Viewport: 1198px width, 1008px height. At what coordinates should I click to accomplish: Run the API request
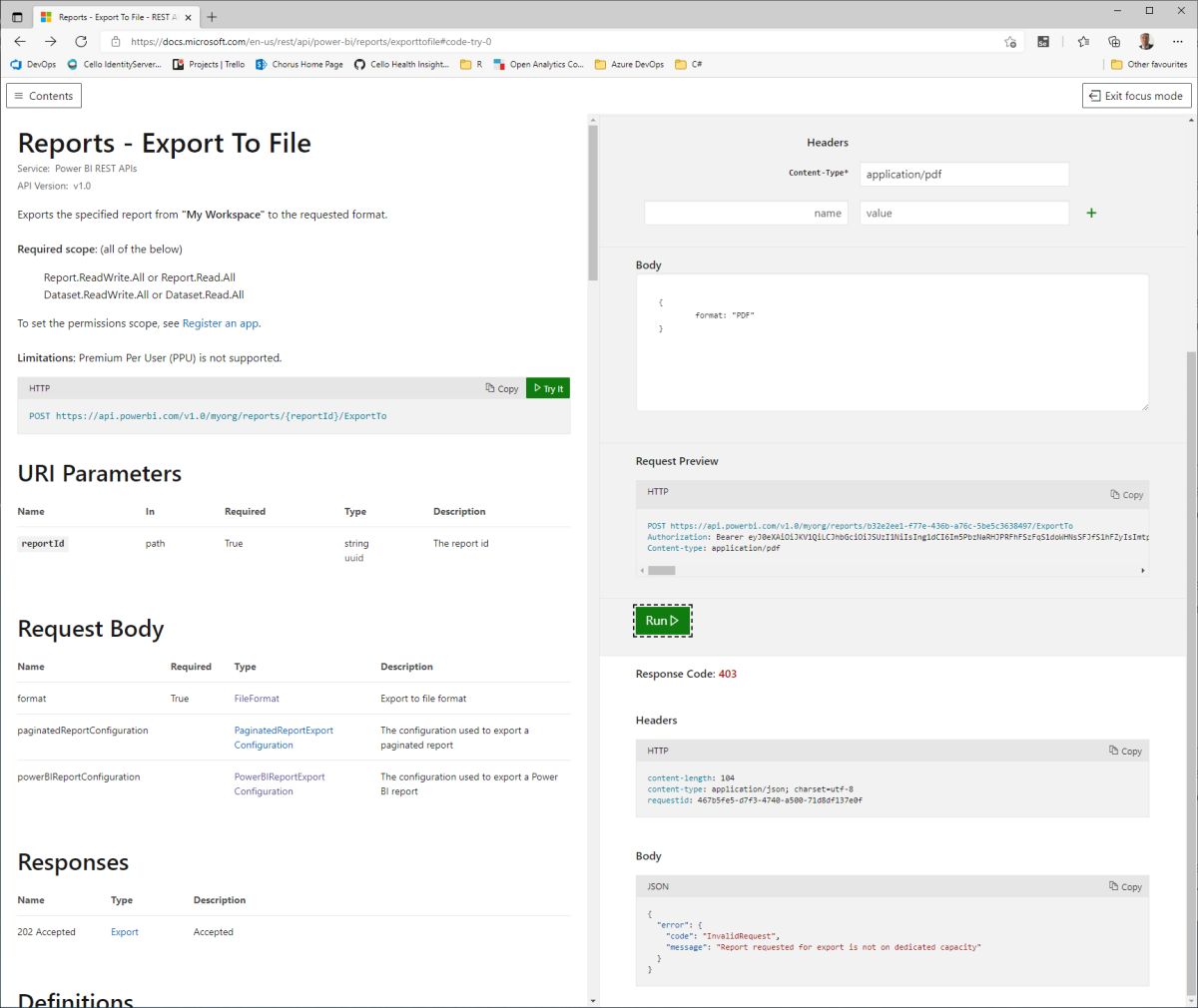point(662,621)
